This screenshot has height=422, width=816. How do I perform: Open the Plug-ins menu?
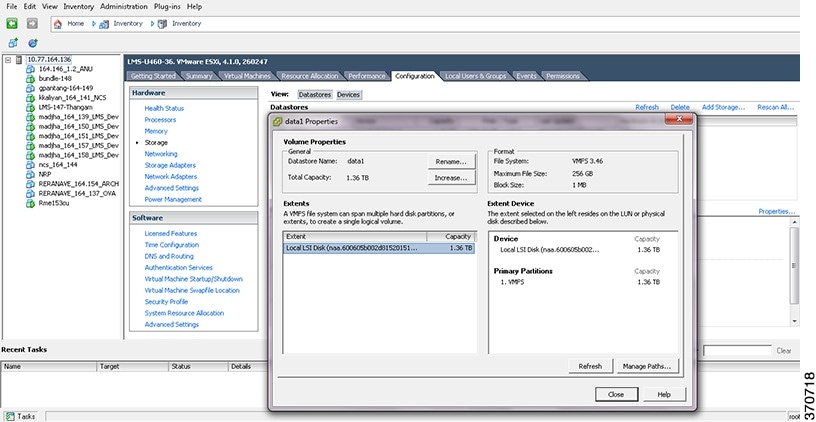pos(168,7)
